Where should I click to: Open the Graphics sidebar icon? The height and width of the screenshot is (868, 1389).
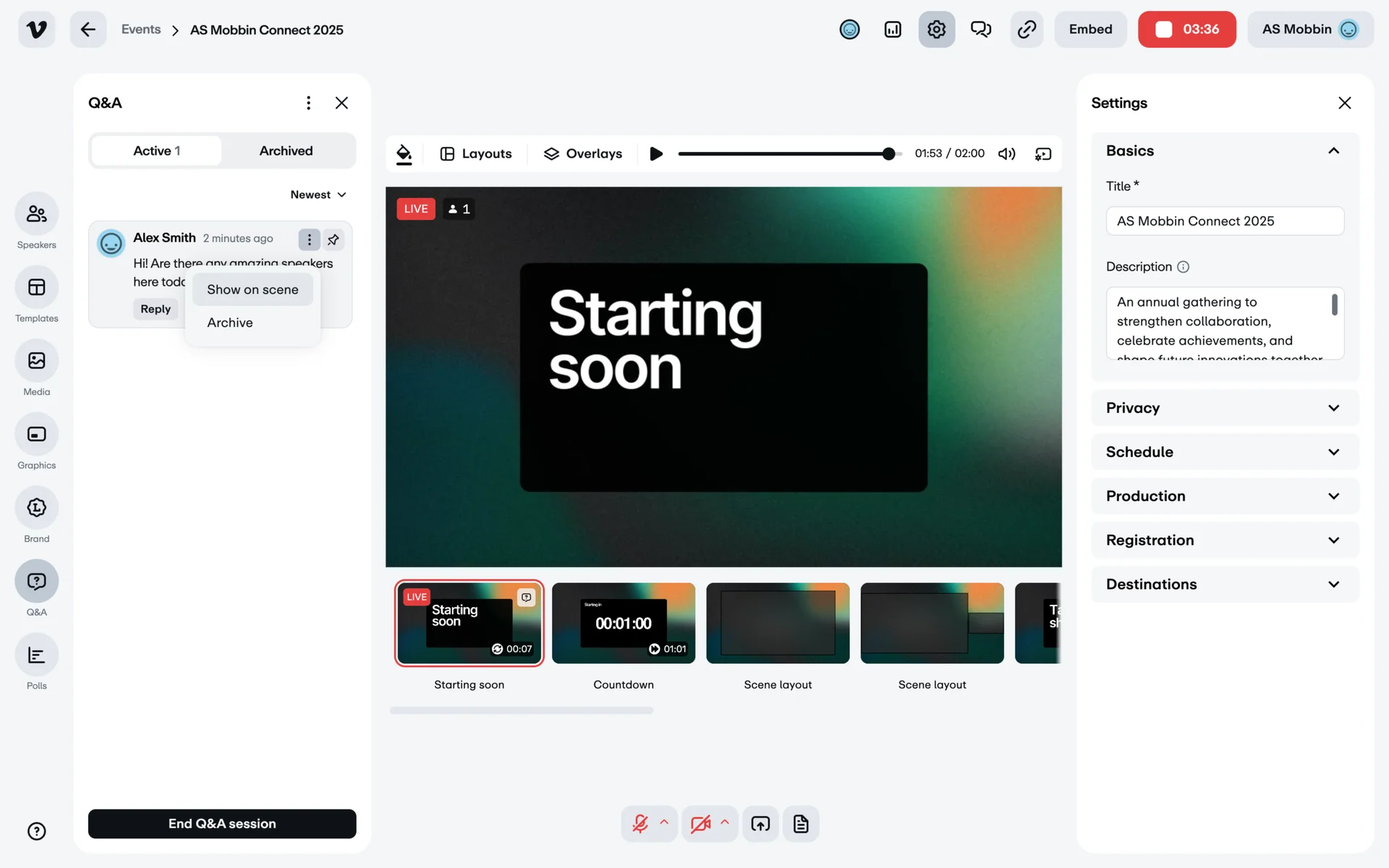click(x=36, y=434)
